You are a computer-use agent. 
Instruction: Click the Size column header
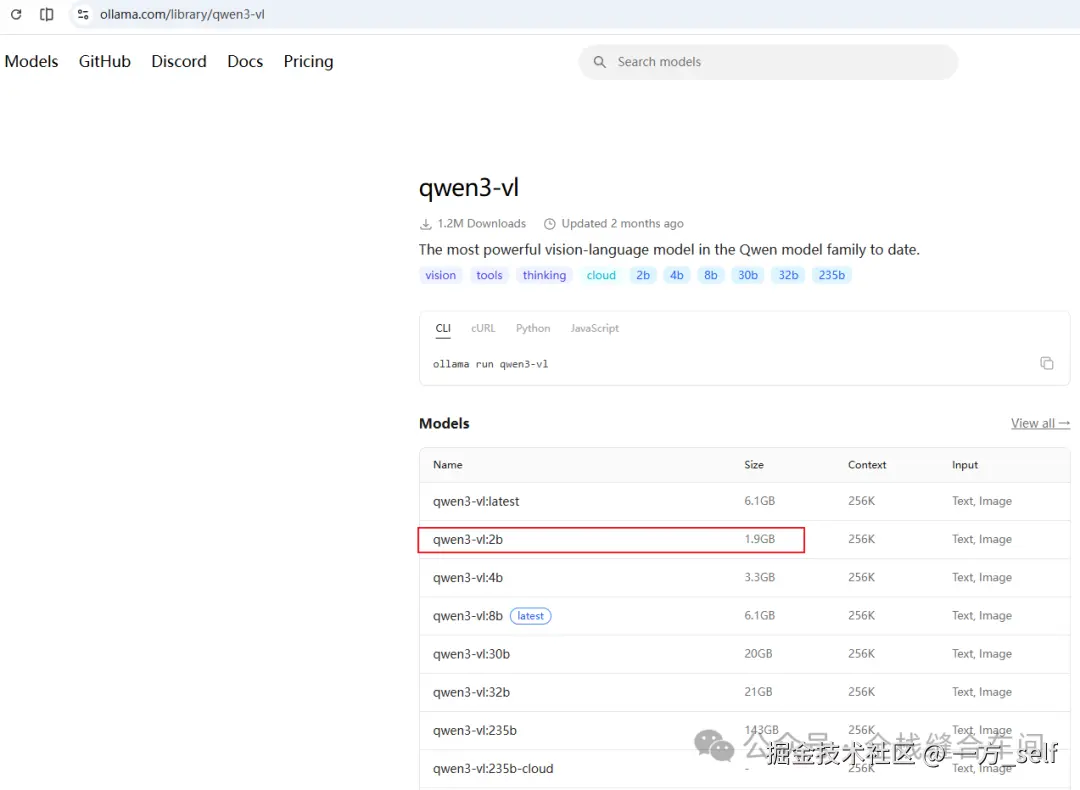(x=754, y=465)
